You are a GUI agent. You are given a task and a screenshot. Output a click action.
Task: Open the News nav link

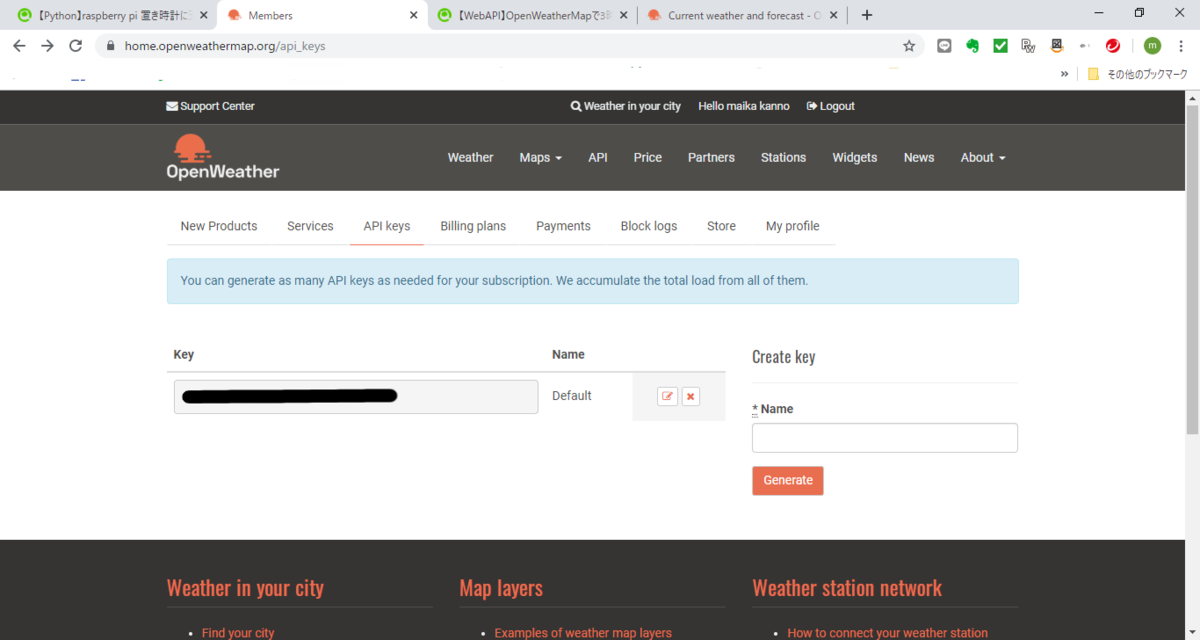(919, 157)
